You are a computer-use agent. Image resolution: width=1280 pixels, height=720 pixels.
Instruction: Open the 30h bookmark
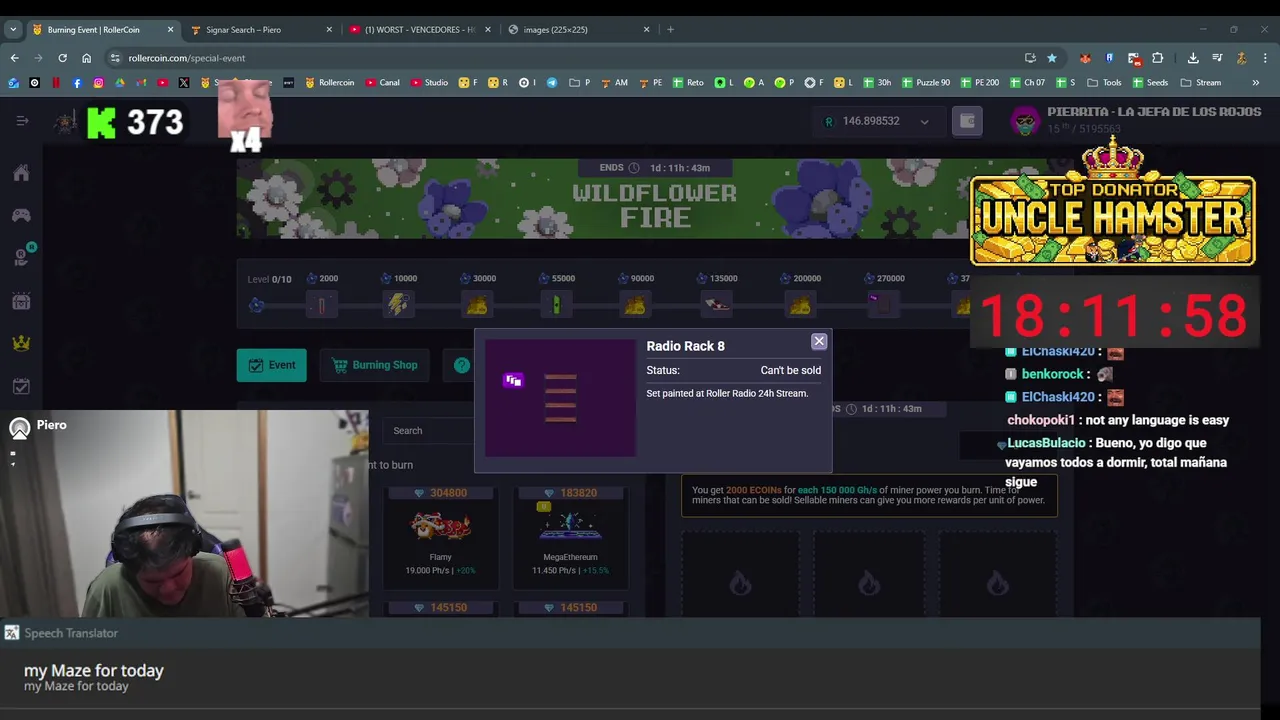tap(876, 82)
